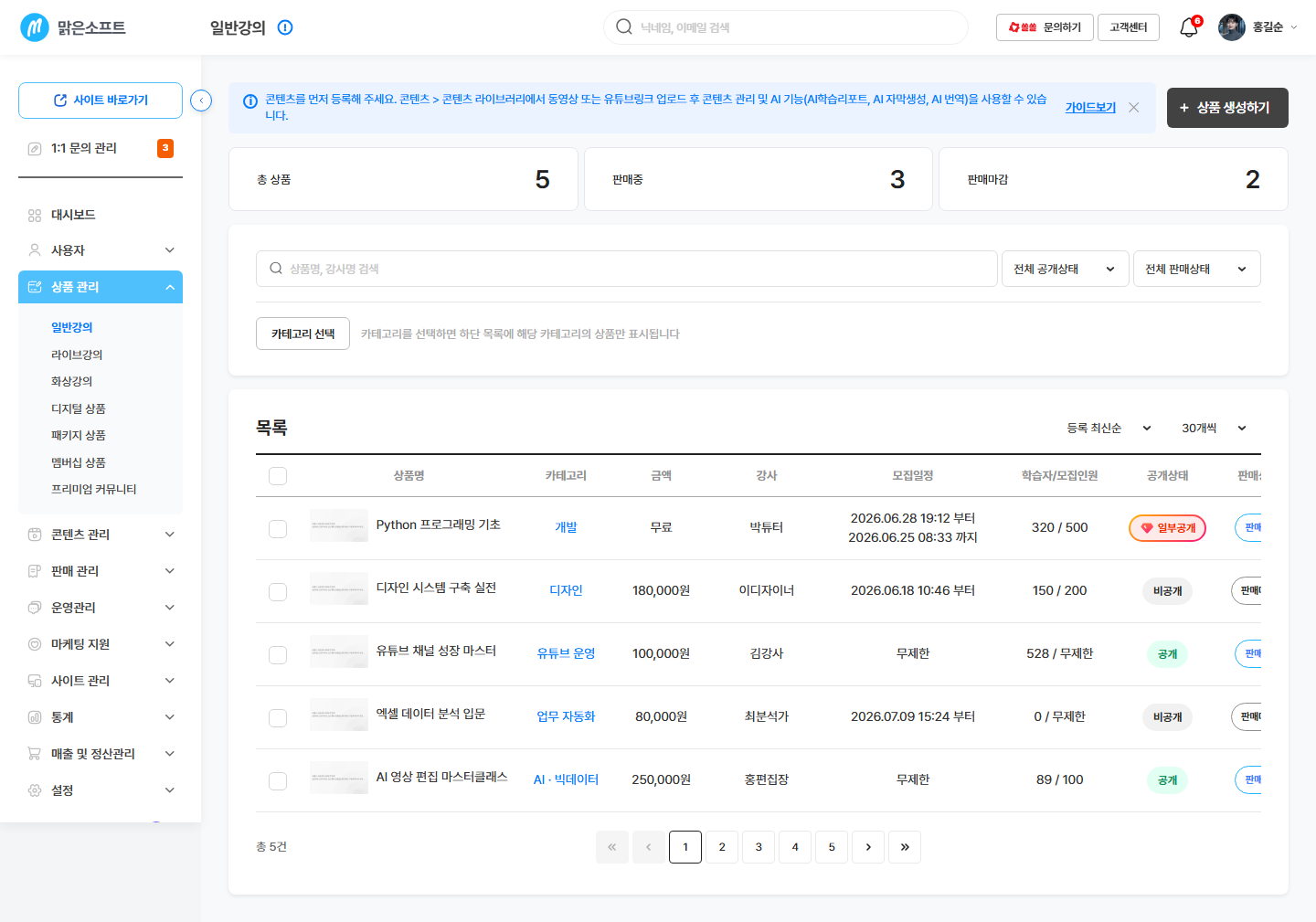Collapse the sidebar with the round arrow button

[x=201, y=101]
